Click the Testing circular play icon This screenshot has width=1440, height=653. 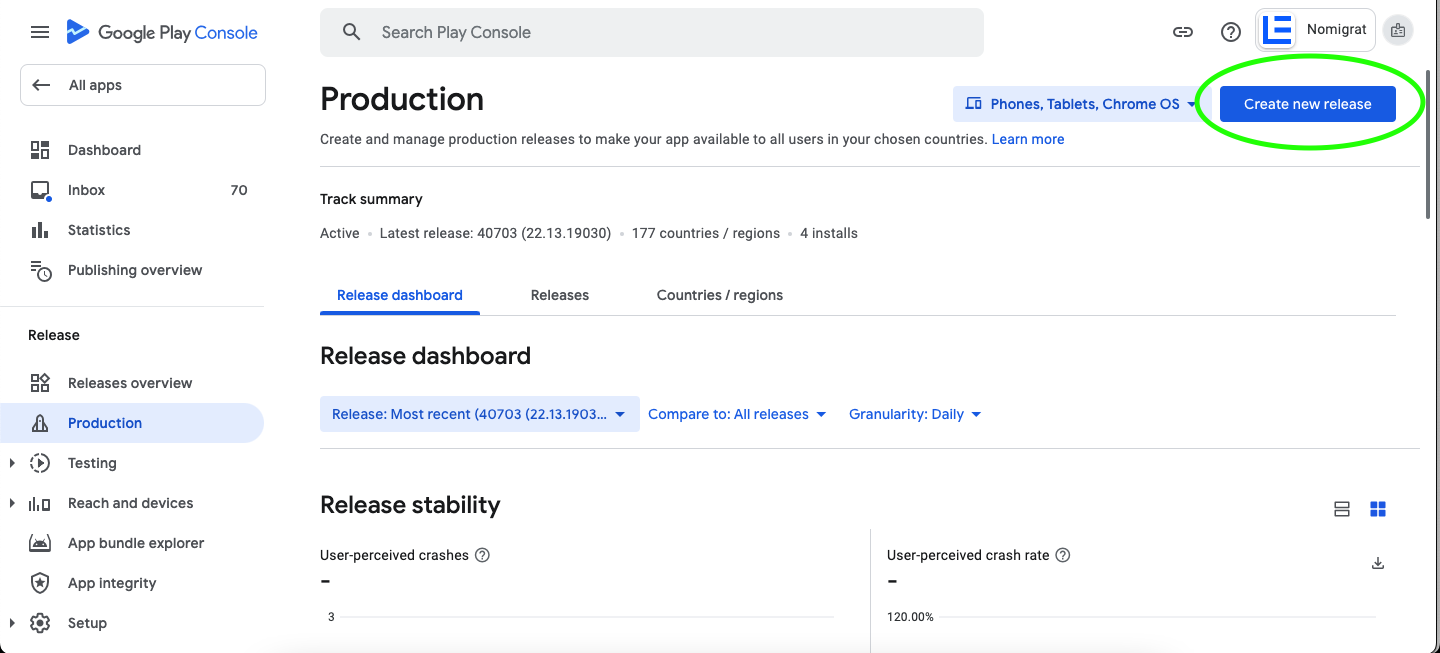coord(40,463)
